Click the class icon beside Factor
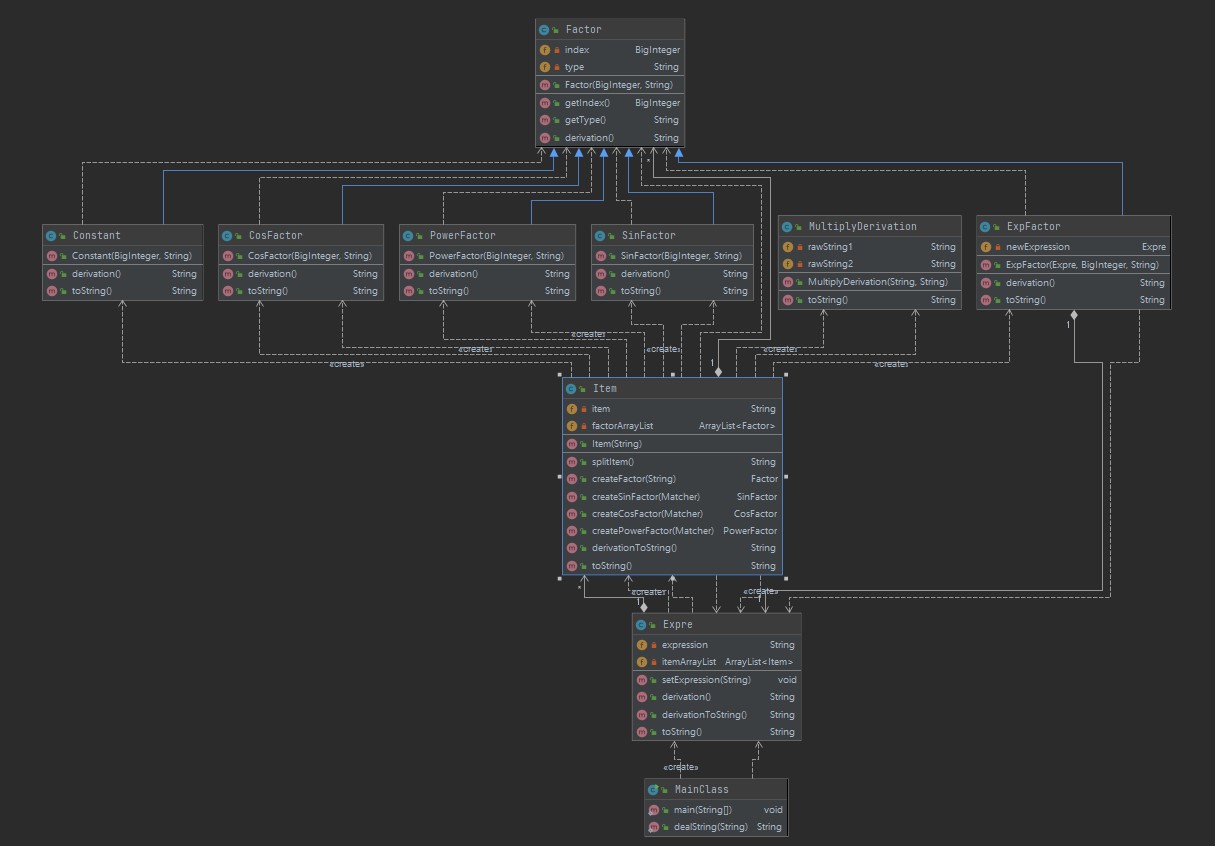The width and height of the screenshot is (1215, 846). click(x=545, y=30)
